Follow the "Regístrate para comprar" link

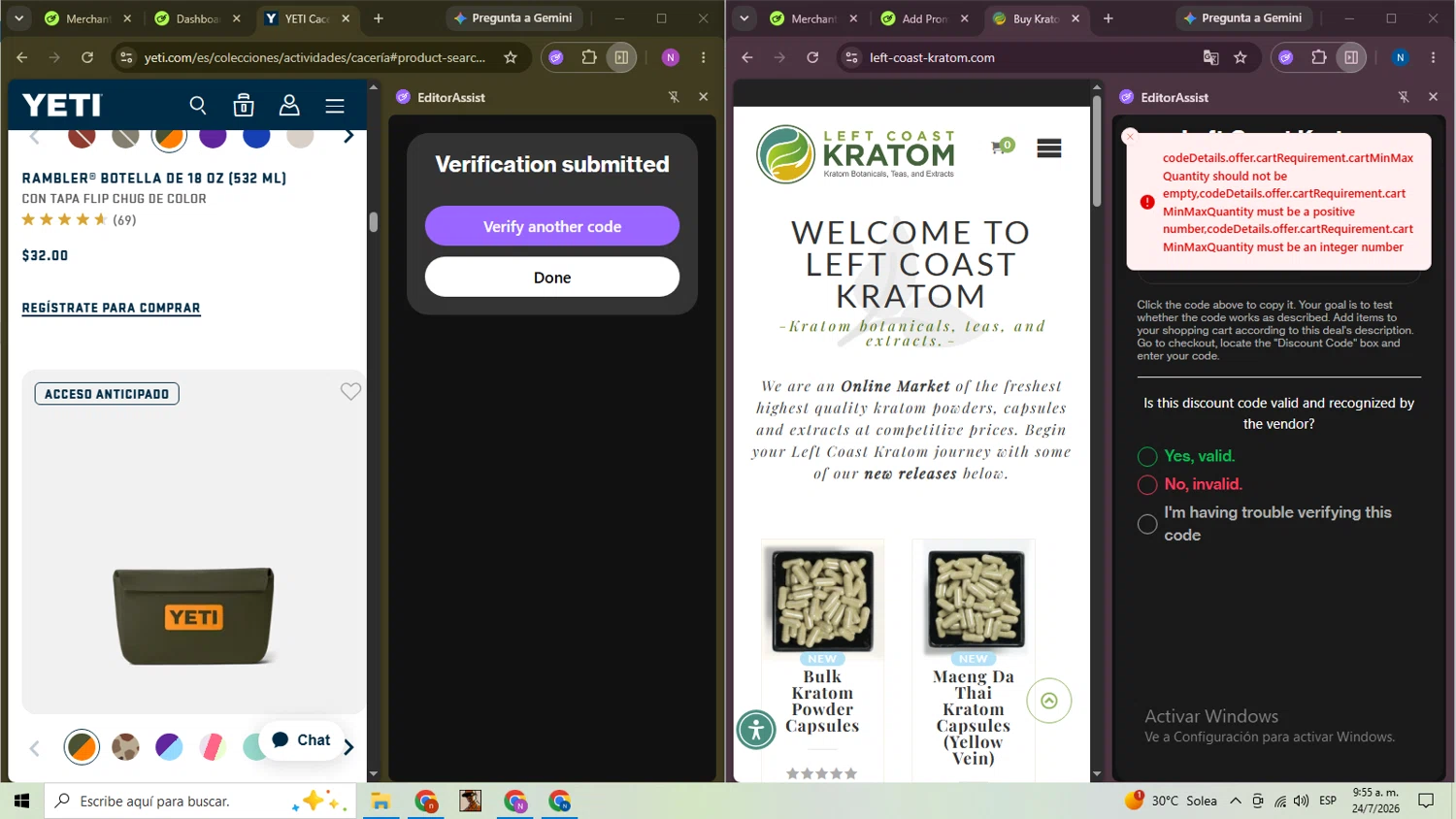point(112,308)
